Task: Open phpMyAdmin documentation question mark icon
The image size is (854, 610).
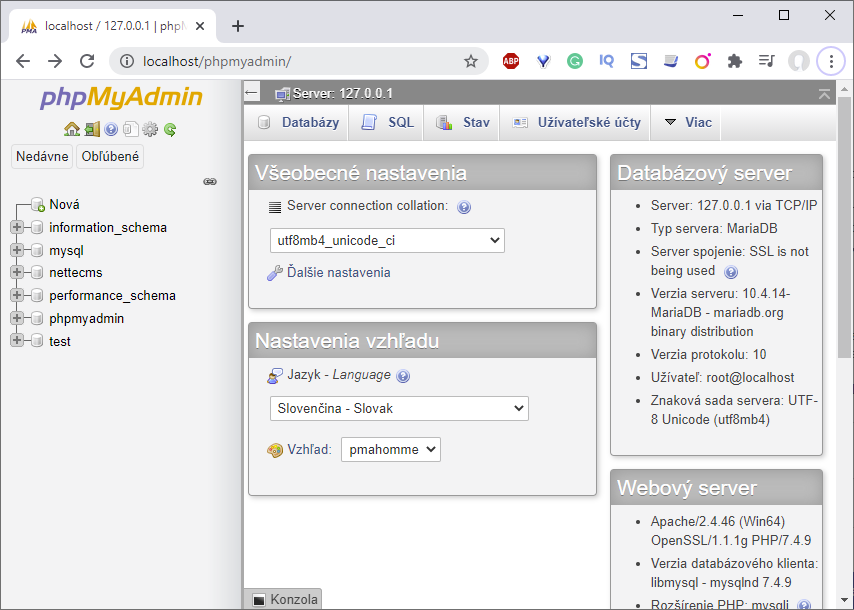Action: [x=111, y=130]
